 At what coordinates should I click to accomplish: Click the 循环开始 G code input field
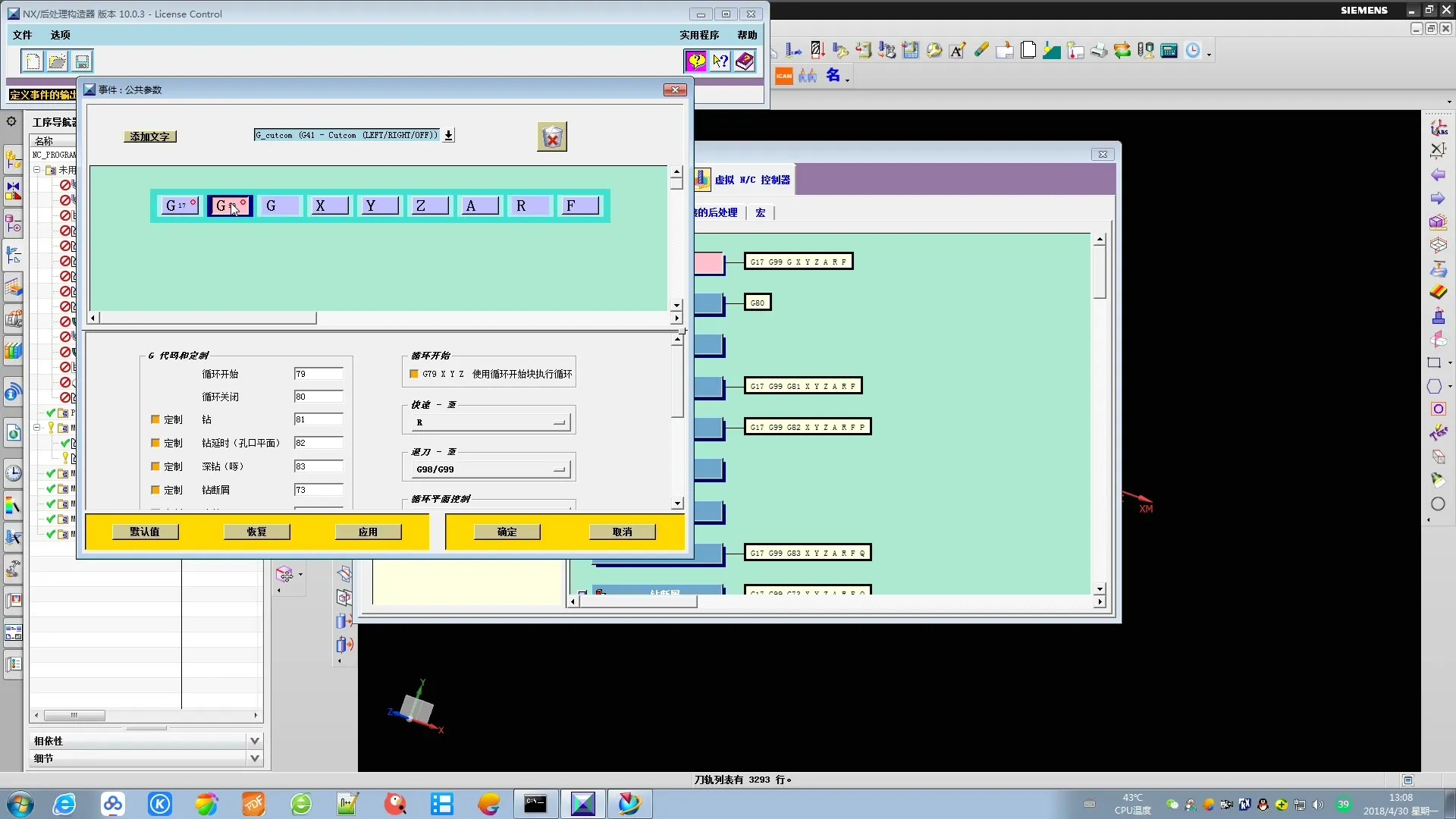coord(318,374)
